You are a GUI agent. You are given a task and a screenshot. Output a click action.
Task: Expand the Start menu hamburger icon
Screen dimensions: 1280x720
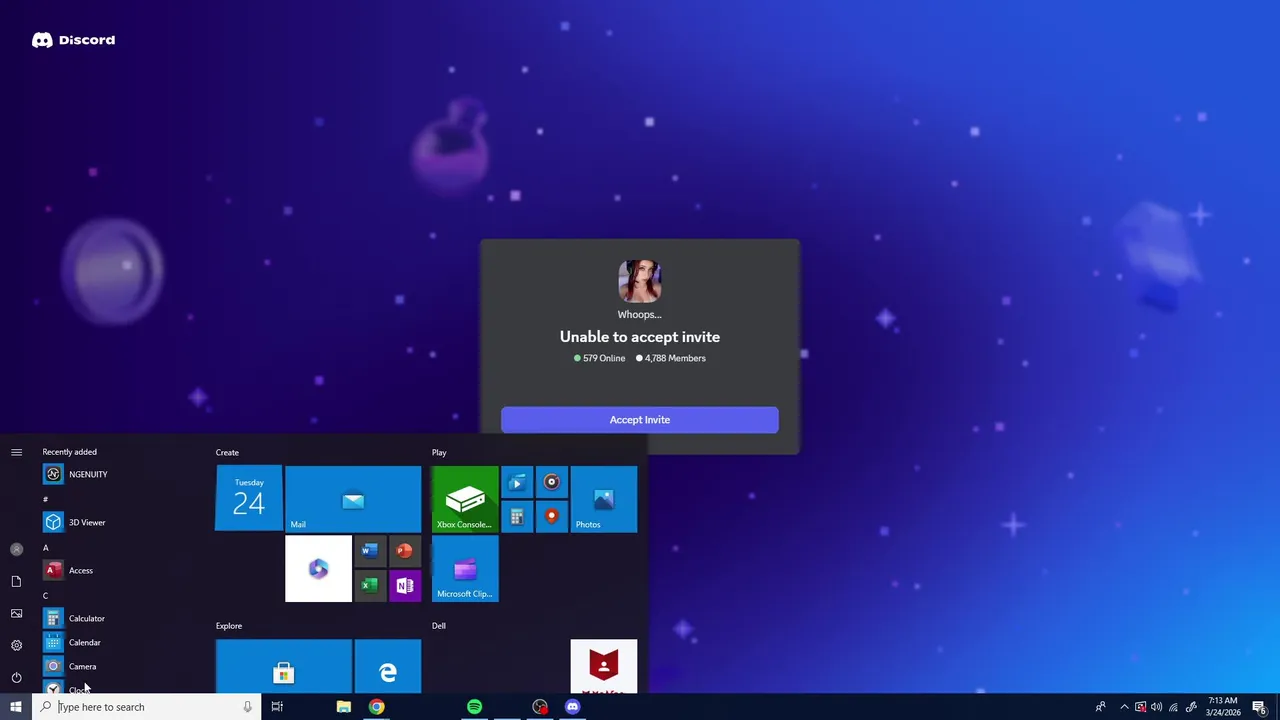16,453
